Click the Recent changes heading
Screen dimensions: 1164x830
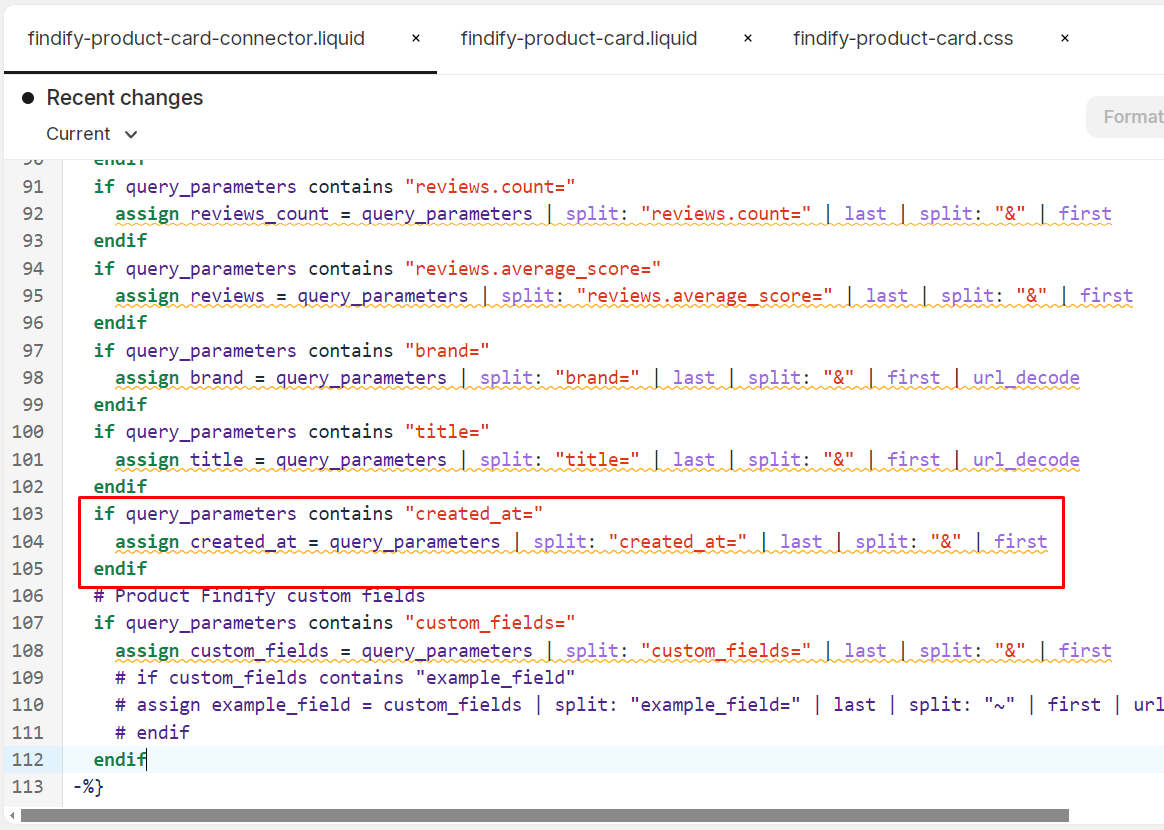point(125,98)
